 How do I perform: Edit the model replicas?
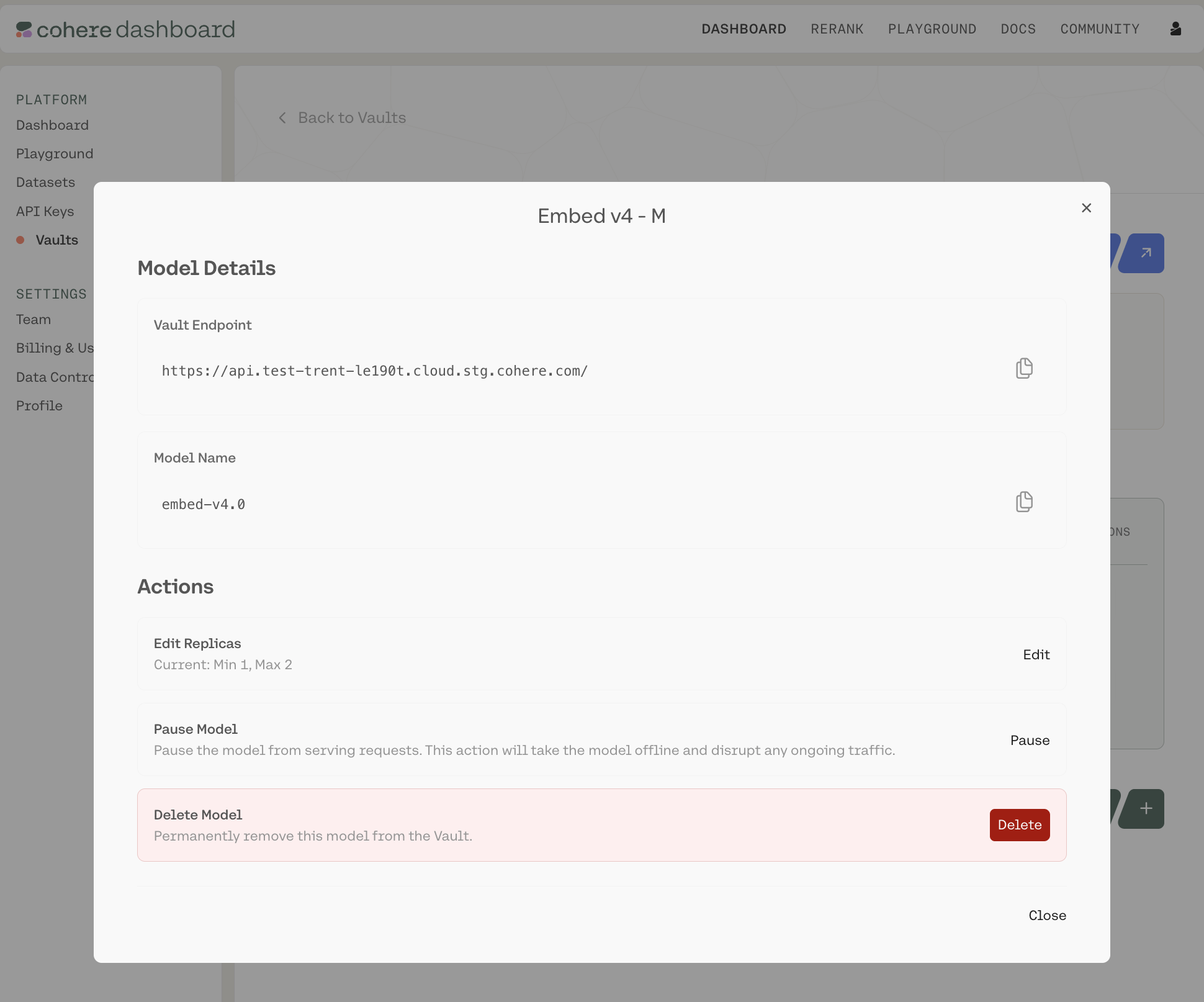tap(1036, 654)
